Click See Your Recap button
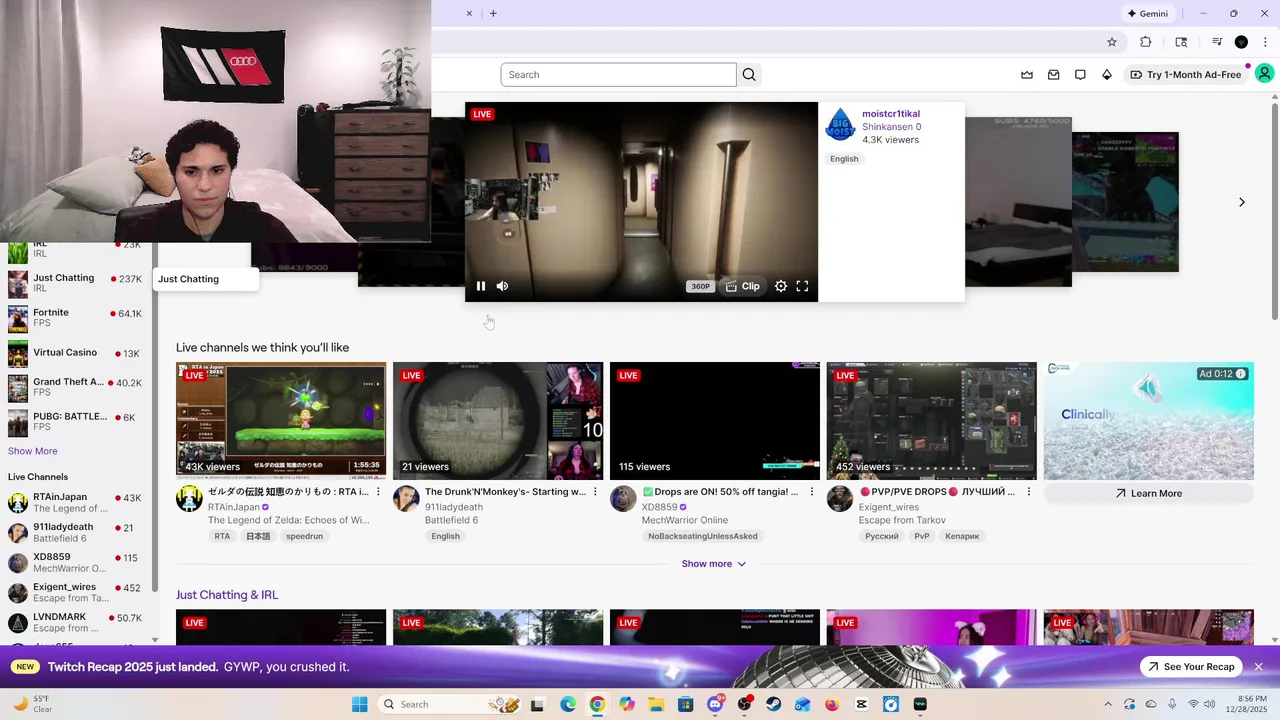This screenshot has height=720, width=1280. coord(1191,667)
